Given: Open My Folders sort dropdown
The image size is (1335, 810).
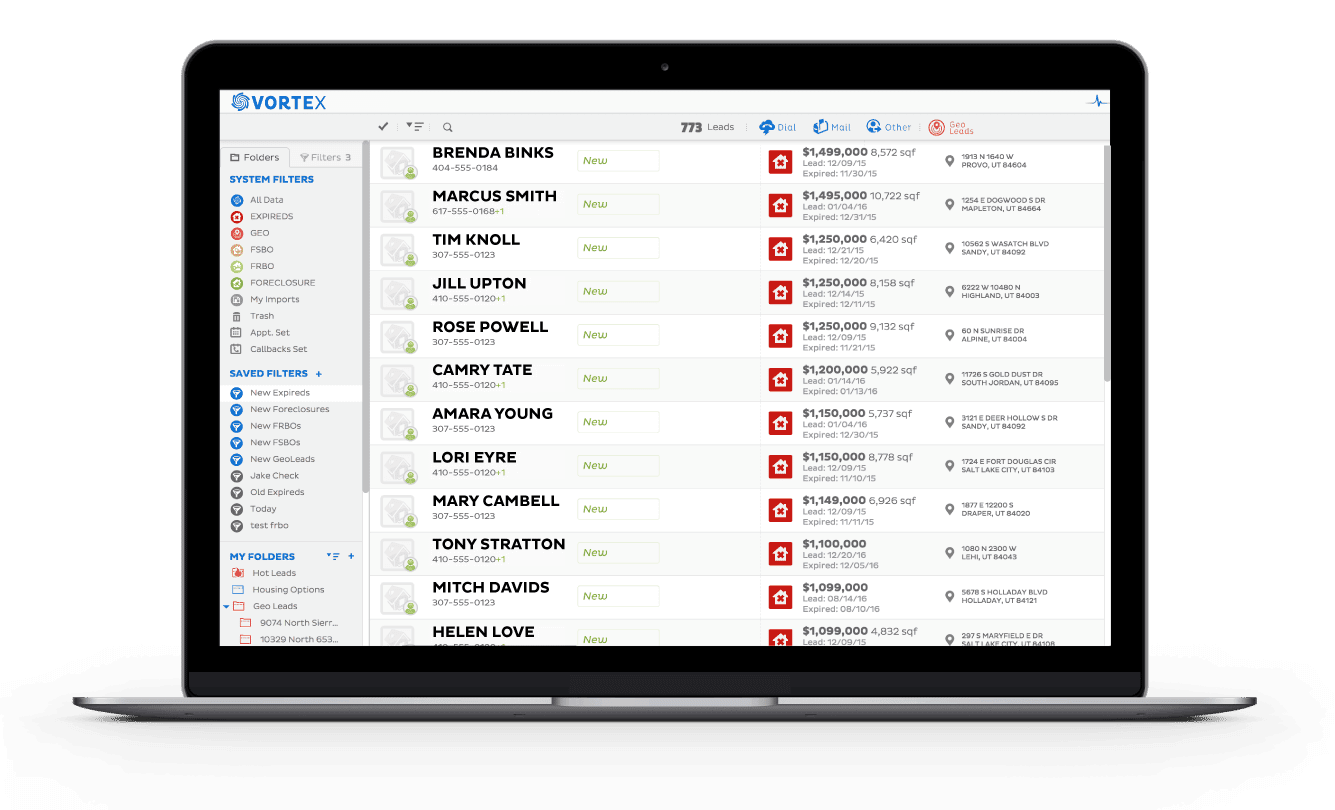Looking at the screenshot, I should (334, 556).
